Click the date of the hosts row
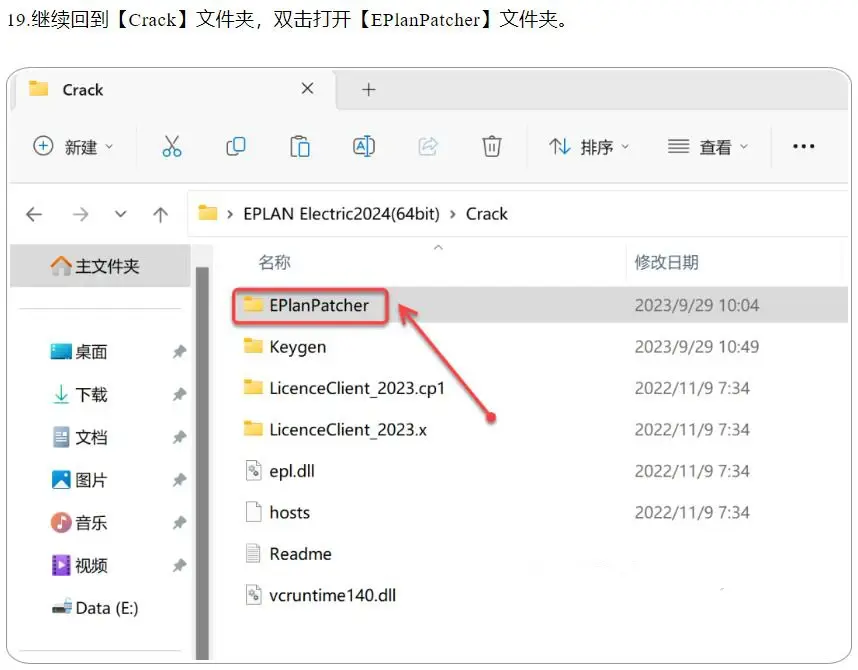This screenshot has width=858, height=670. [x=692, y=512]
